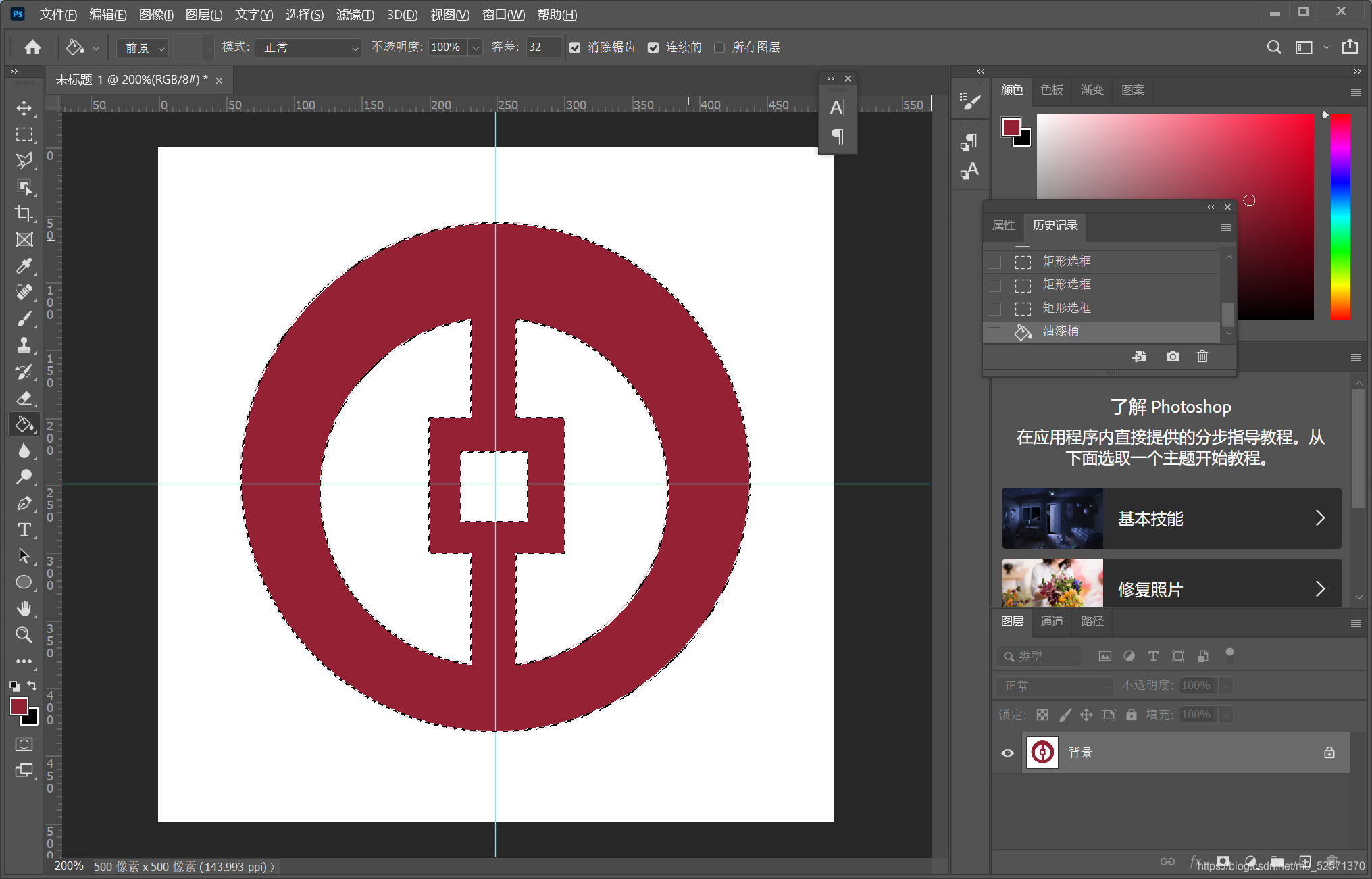Open the 选择(S) menu

pyautogui.click(x=305, y=14)
